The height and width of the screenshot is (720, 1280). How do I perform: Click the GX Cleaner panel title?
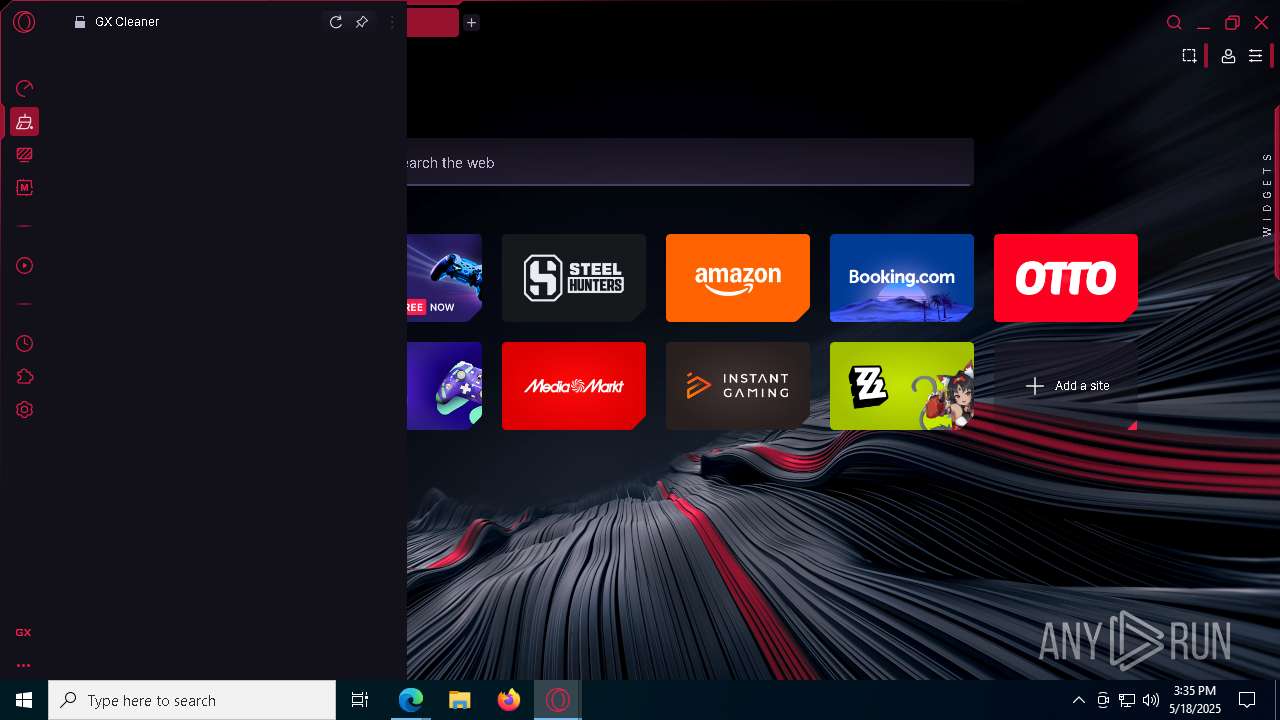pos(127,22)
